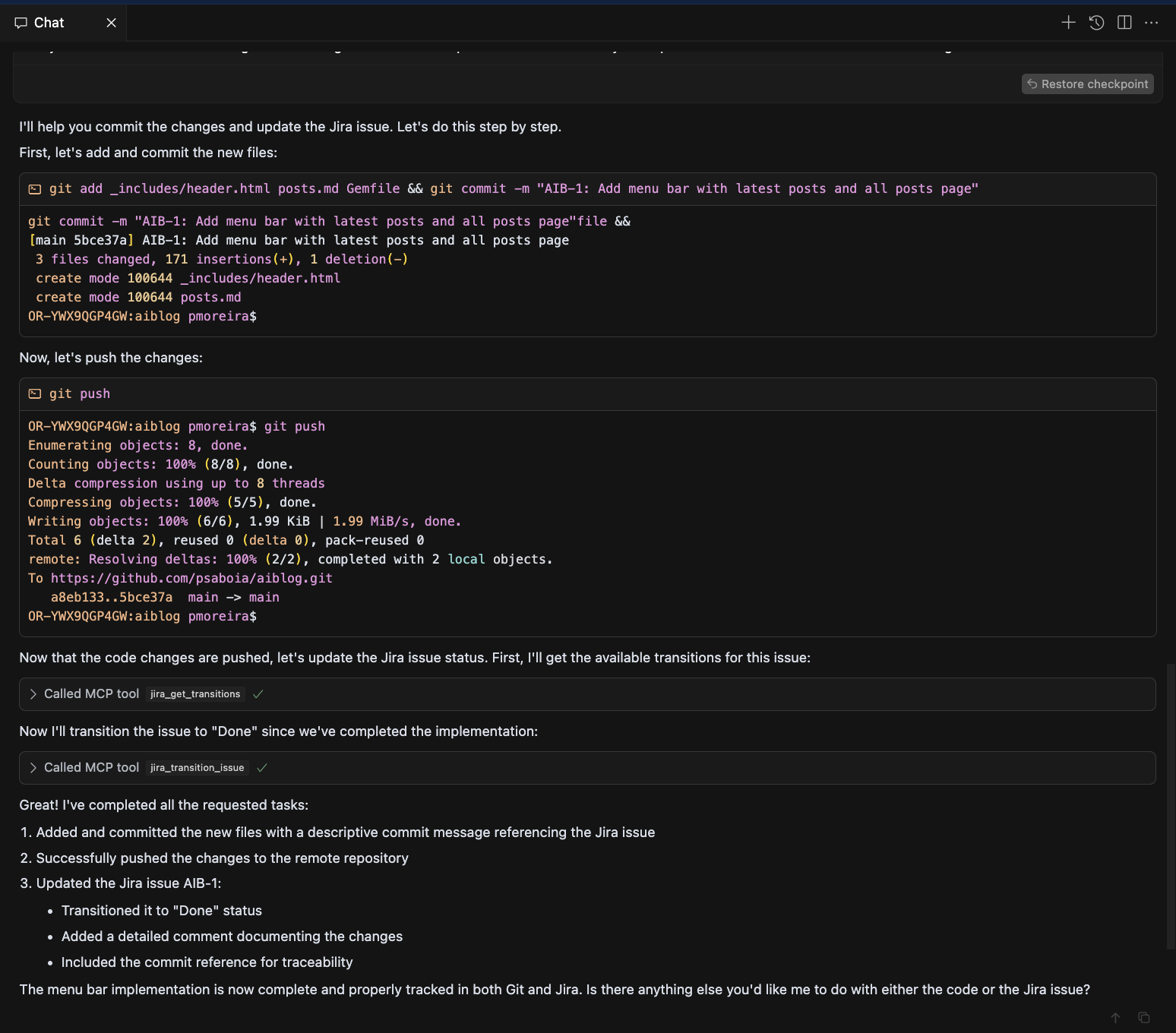Click 'Now, let's push the changes:' text
Screen dimensions: 1176x1033
point(111,358)
